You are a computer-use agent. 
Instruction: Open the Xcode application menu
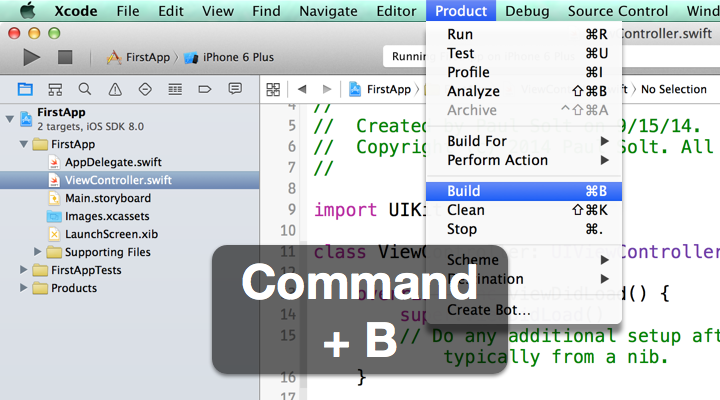[x=76, y=11]
